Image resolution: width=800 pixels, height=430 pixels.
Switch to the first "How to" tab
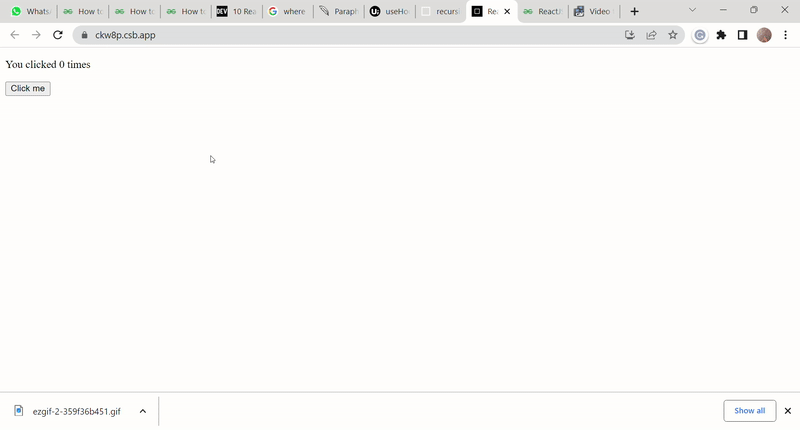click(83, 11)
